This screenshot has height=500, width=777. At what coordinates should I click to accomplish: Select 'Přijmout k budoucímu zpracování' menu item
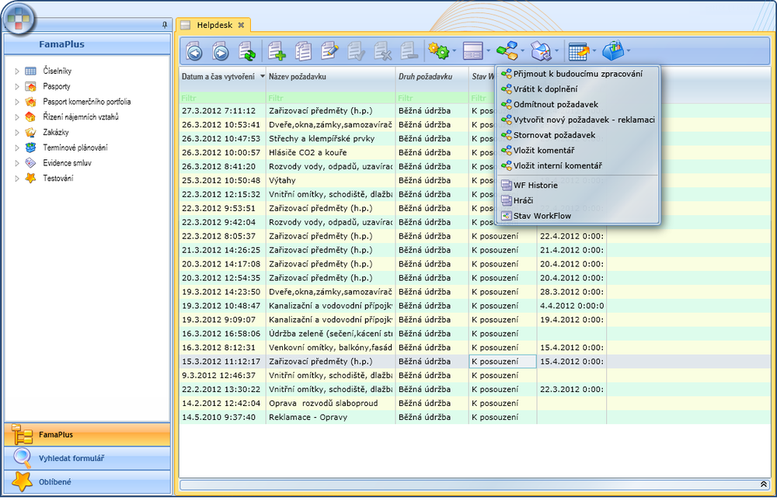(578, 73)
